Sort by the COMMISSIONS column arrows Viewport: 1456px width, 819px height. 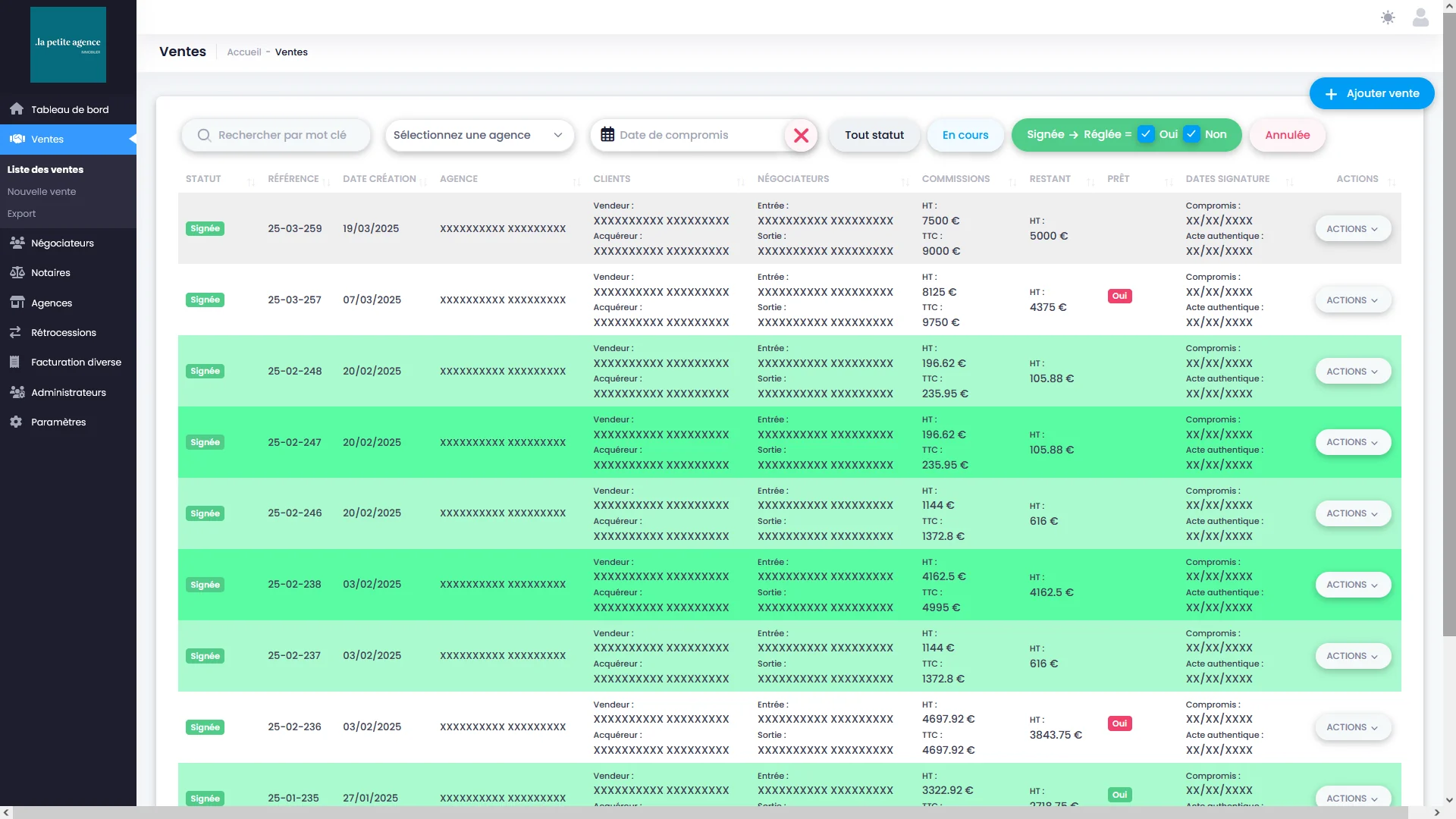click(1012, 180)
